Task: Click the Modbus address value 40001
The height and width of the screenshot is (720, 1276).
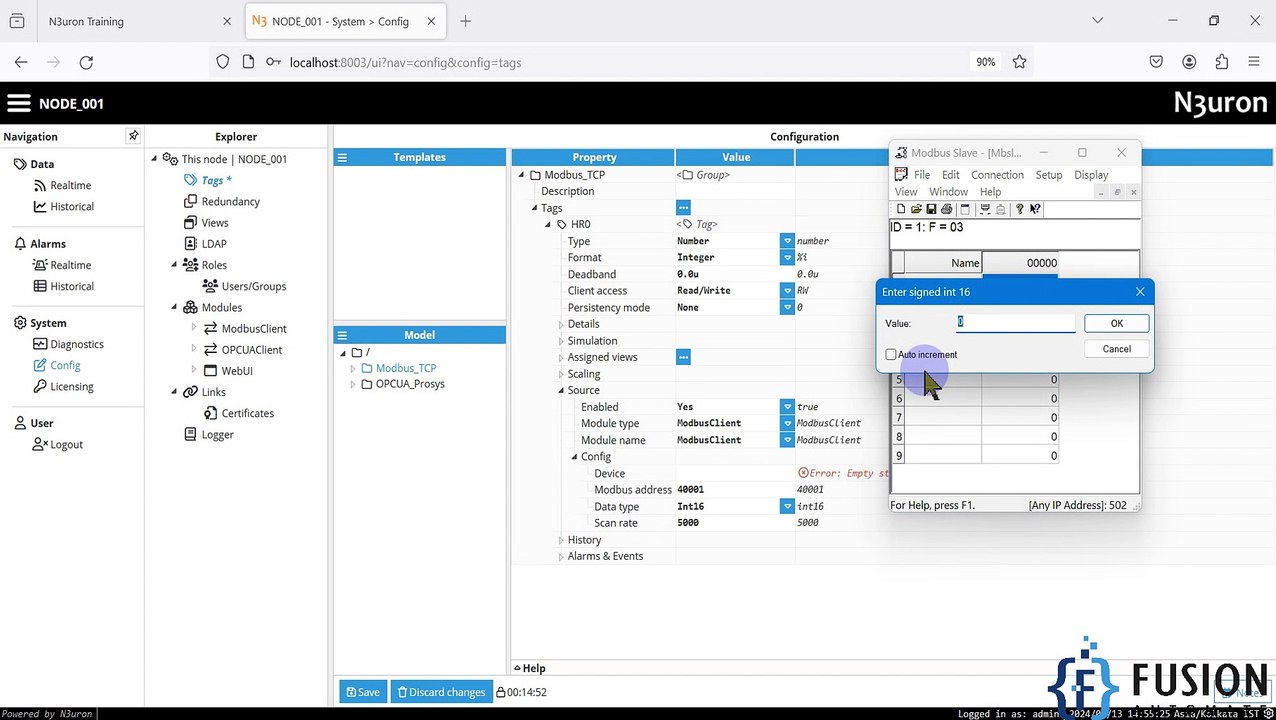Action: (691, 490)
